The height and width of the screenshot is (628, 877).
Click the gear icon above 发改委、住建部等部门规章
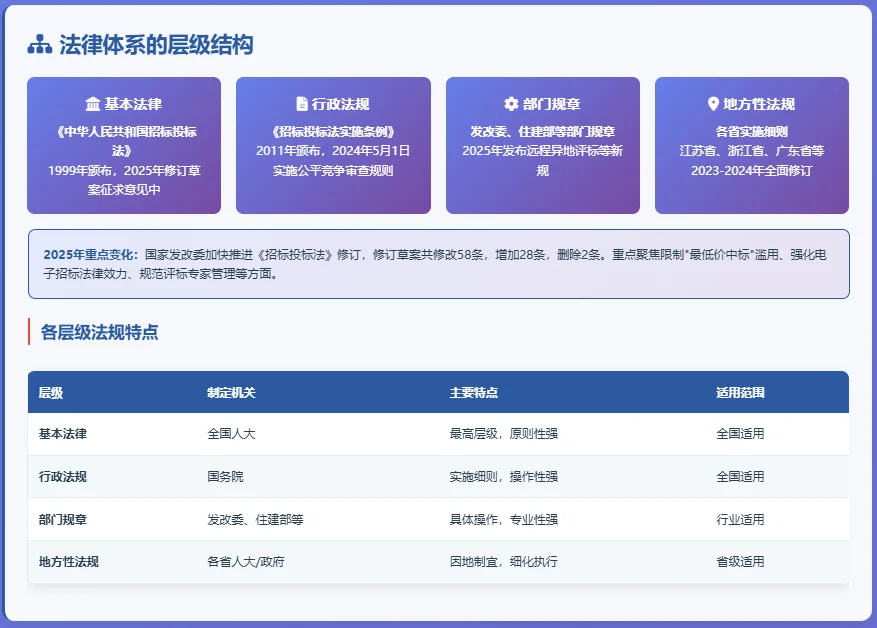tap(510, 102)
